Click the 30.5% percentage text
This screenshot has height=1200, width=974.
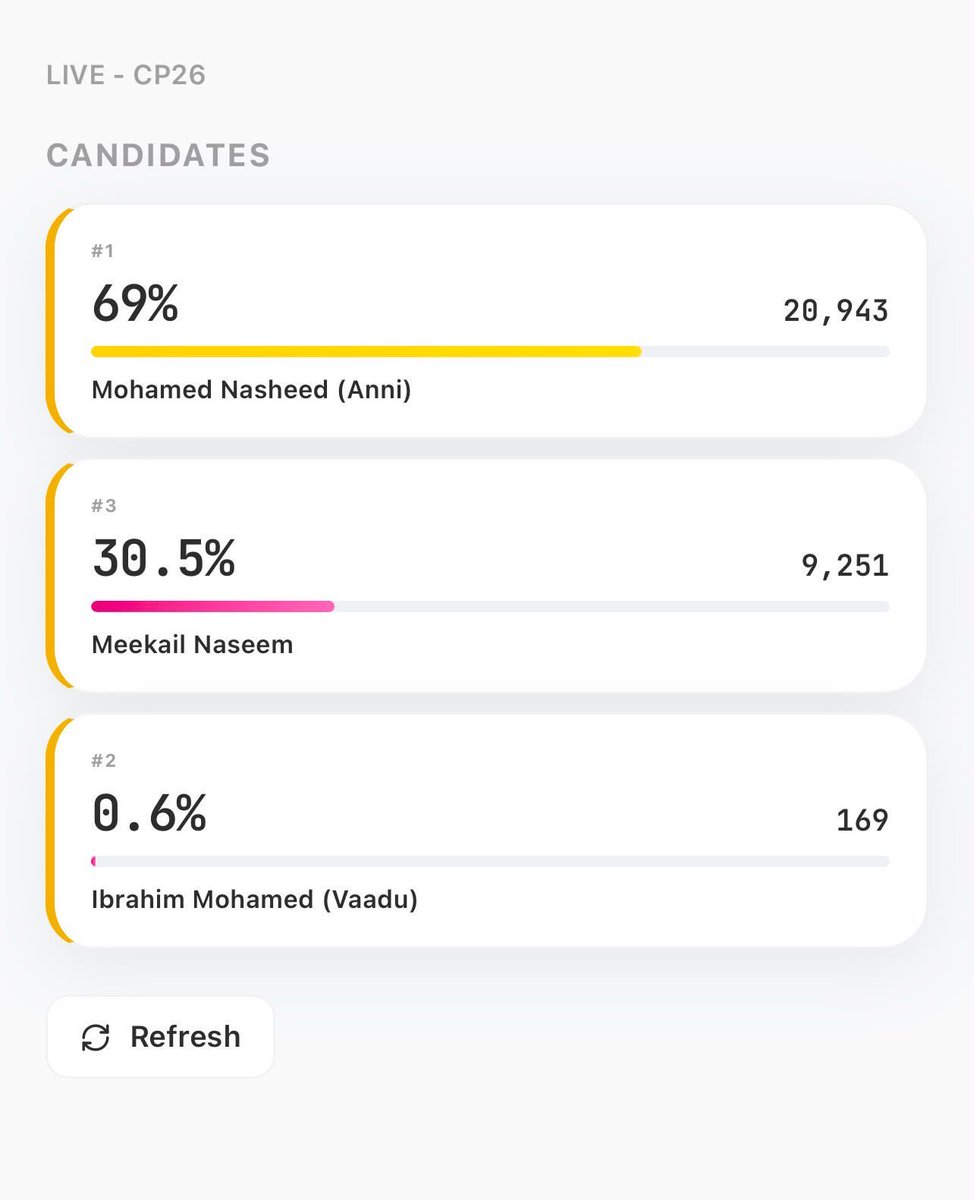[163, 558]
